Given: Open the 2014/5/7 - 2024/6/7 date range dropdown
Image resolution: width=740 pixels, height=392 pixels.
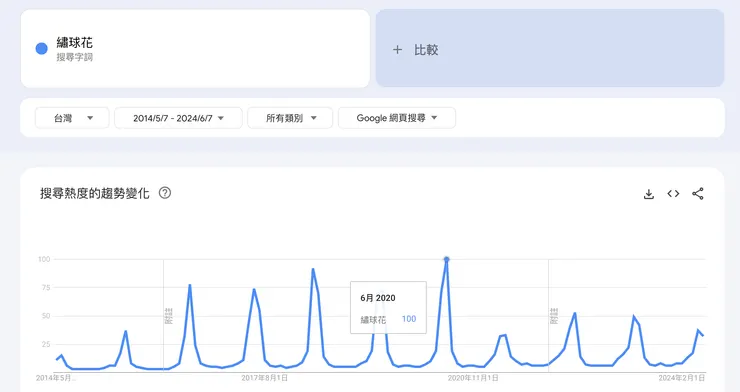Looking at the screenshot, I should point(178,118).
